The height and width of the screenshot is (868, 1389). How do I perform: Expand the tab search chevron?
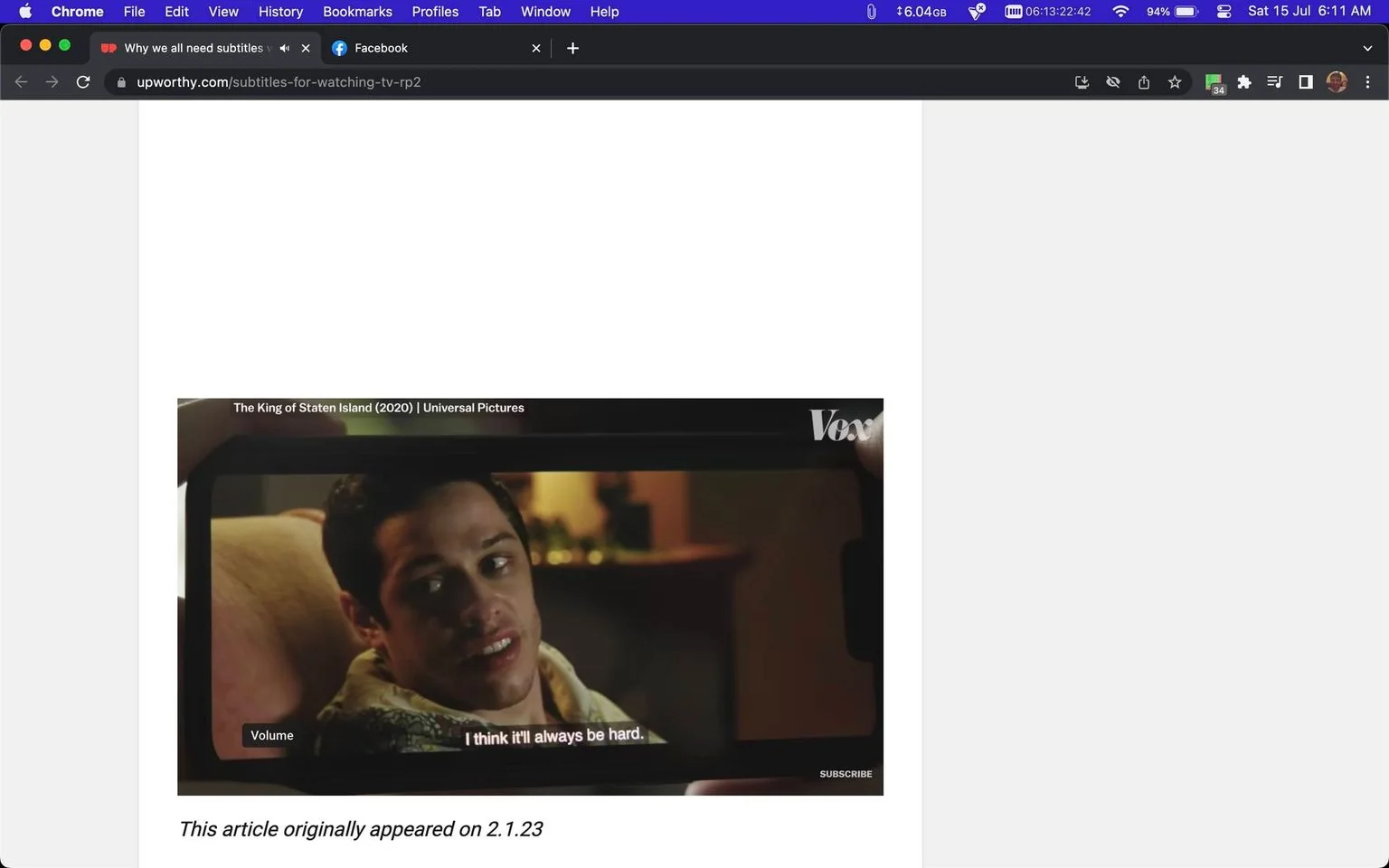click(x=1367, y=48)
